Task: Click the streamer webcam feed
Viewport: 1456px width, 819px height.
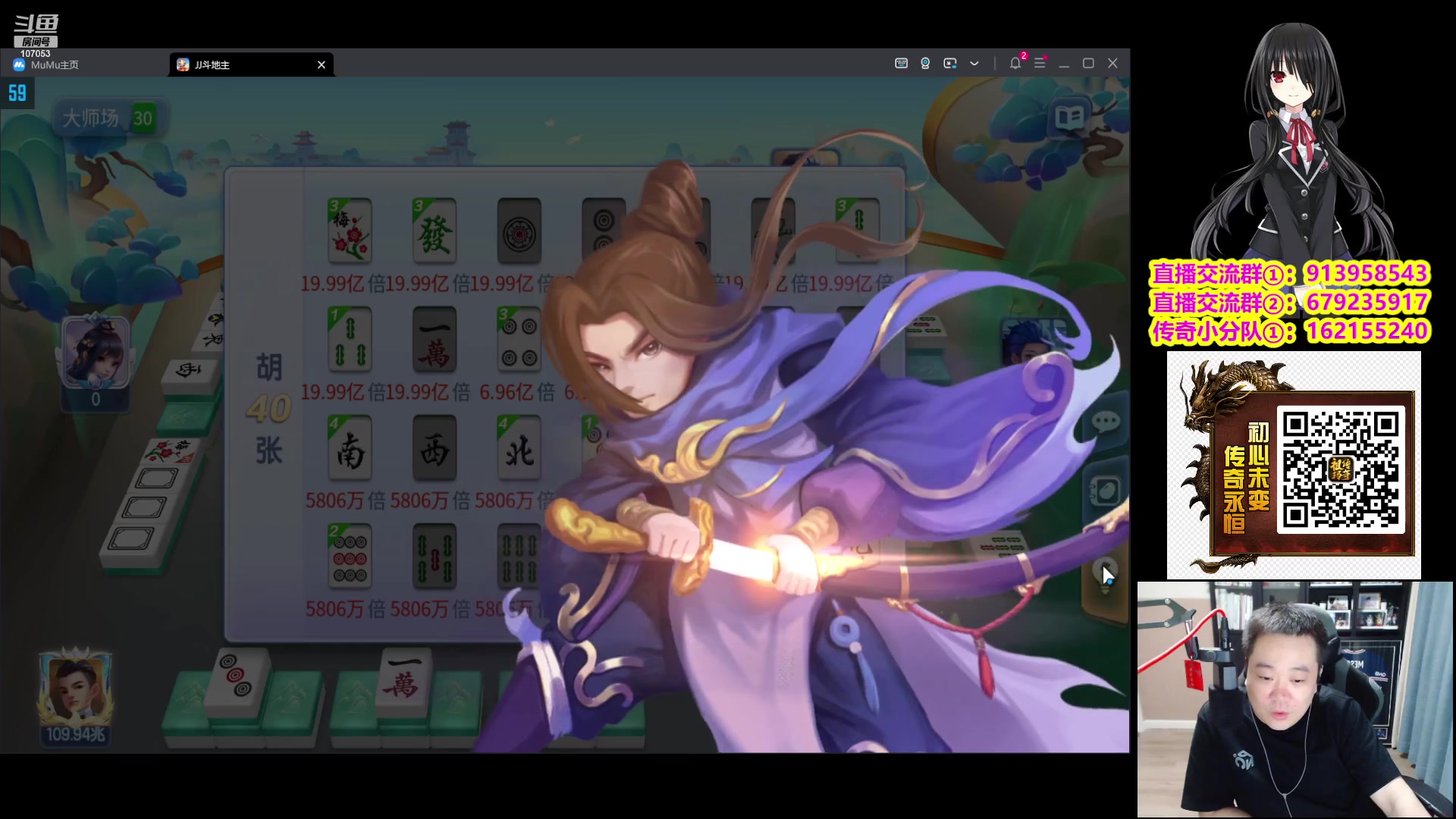Action: 1295,699
